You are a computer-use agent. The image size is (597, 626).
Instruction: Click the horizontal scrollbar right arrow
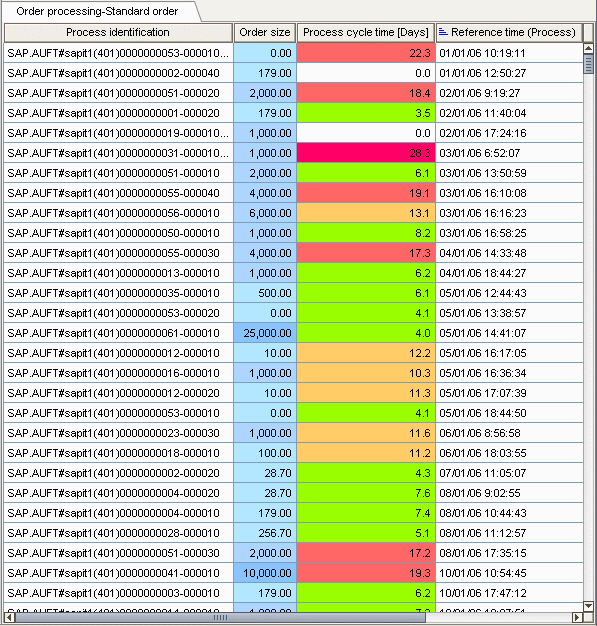(x=577, y=617)
